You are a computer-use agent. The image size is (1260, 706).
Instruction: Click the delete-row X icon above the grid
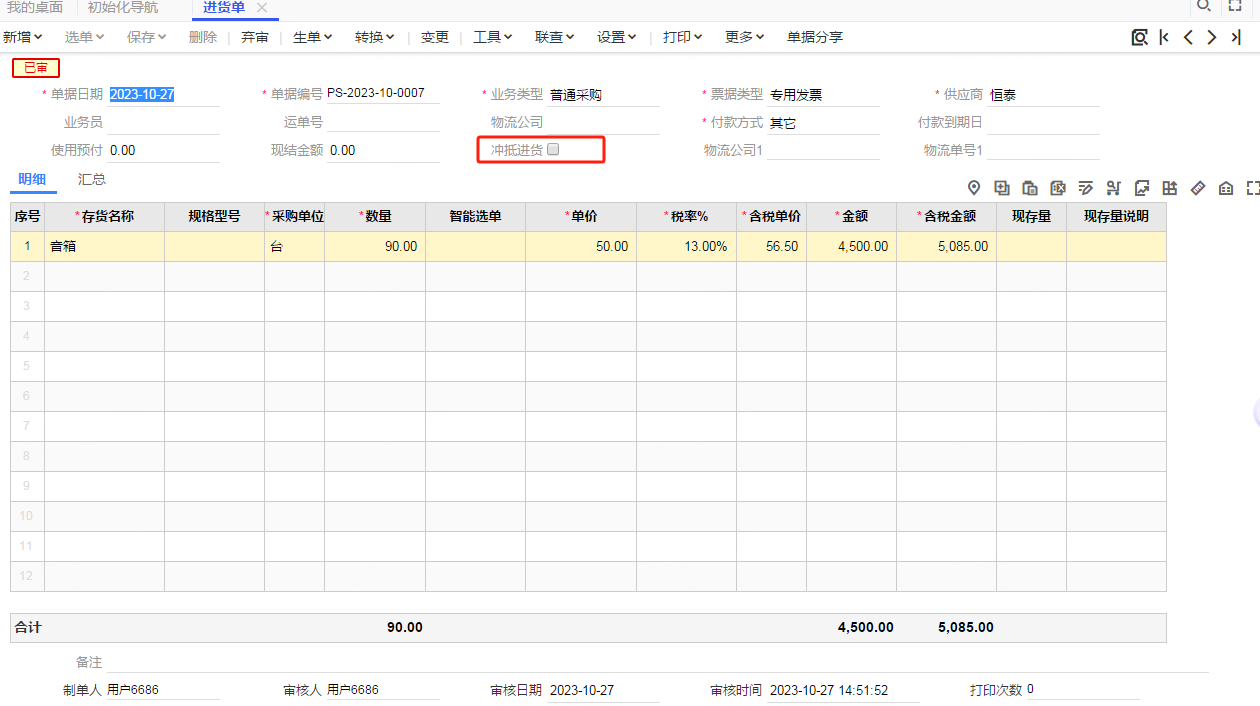(1057, 188)
